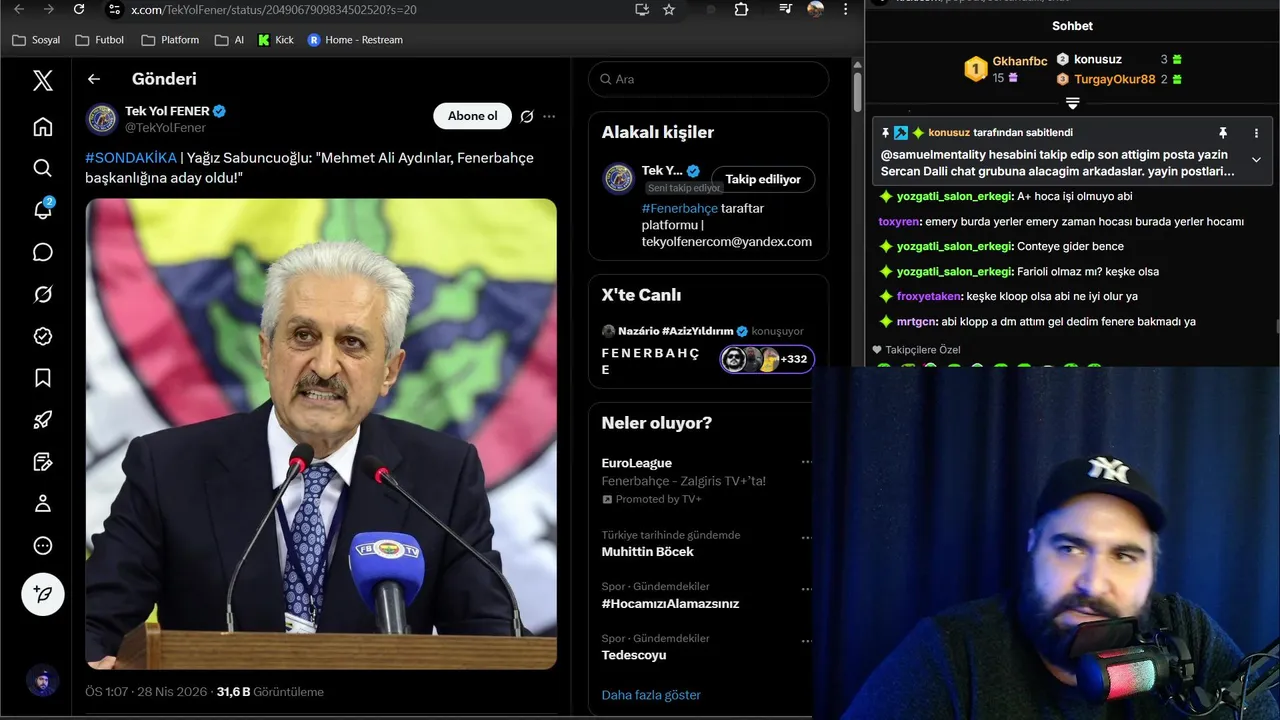Open the Messages chat bubble icon
This screenshot has height=720, width=1280.
(42, 252)
